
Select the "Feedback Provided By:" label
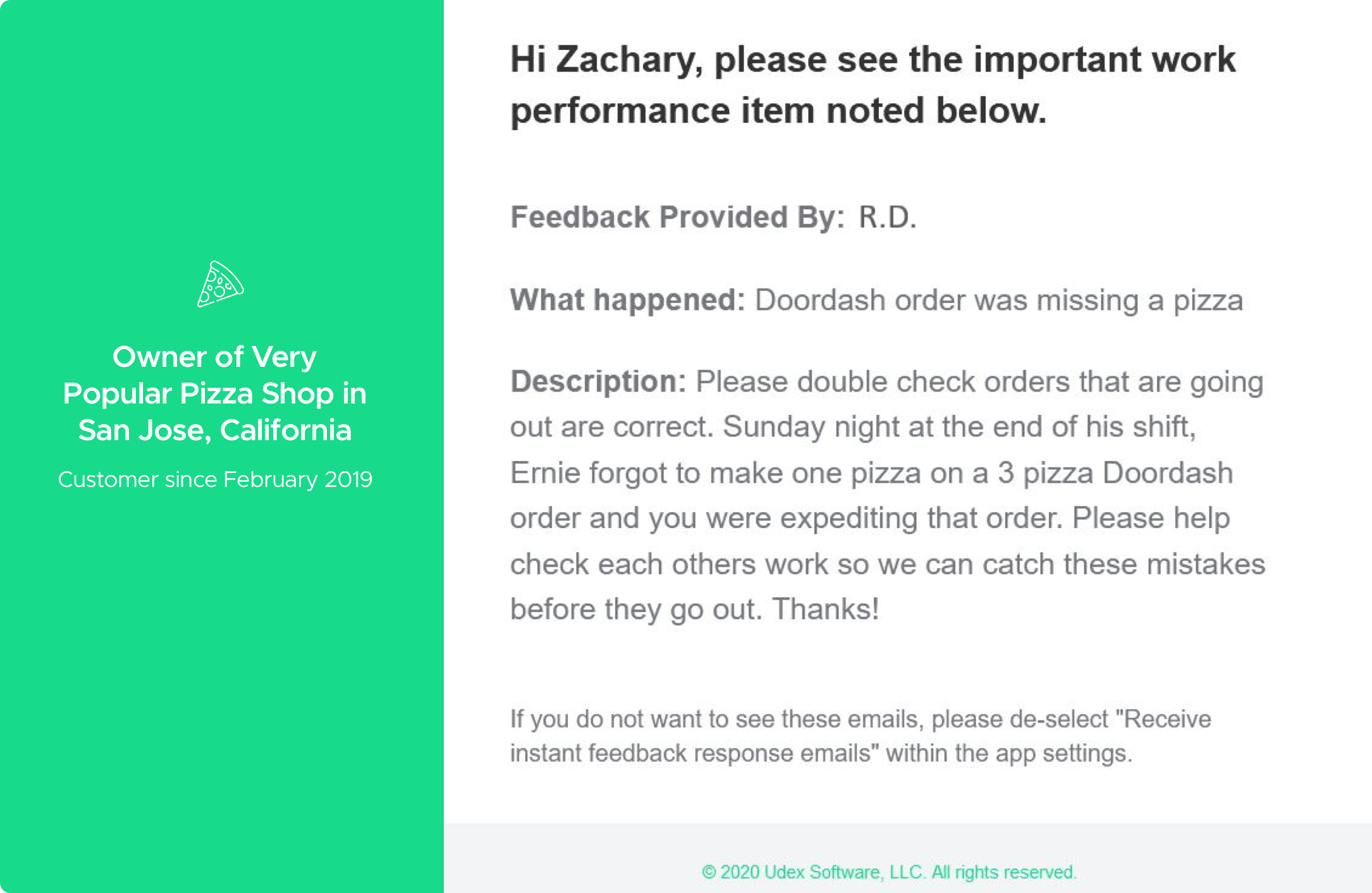[677, 217]
